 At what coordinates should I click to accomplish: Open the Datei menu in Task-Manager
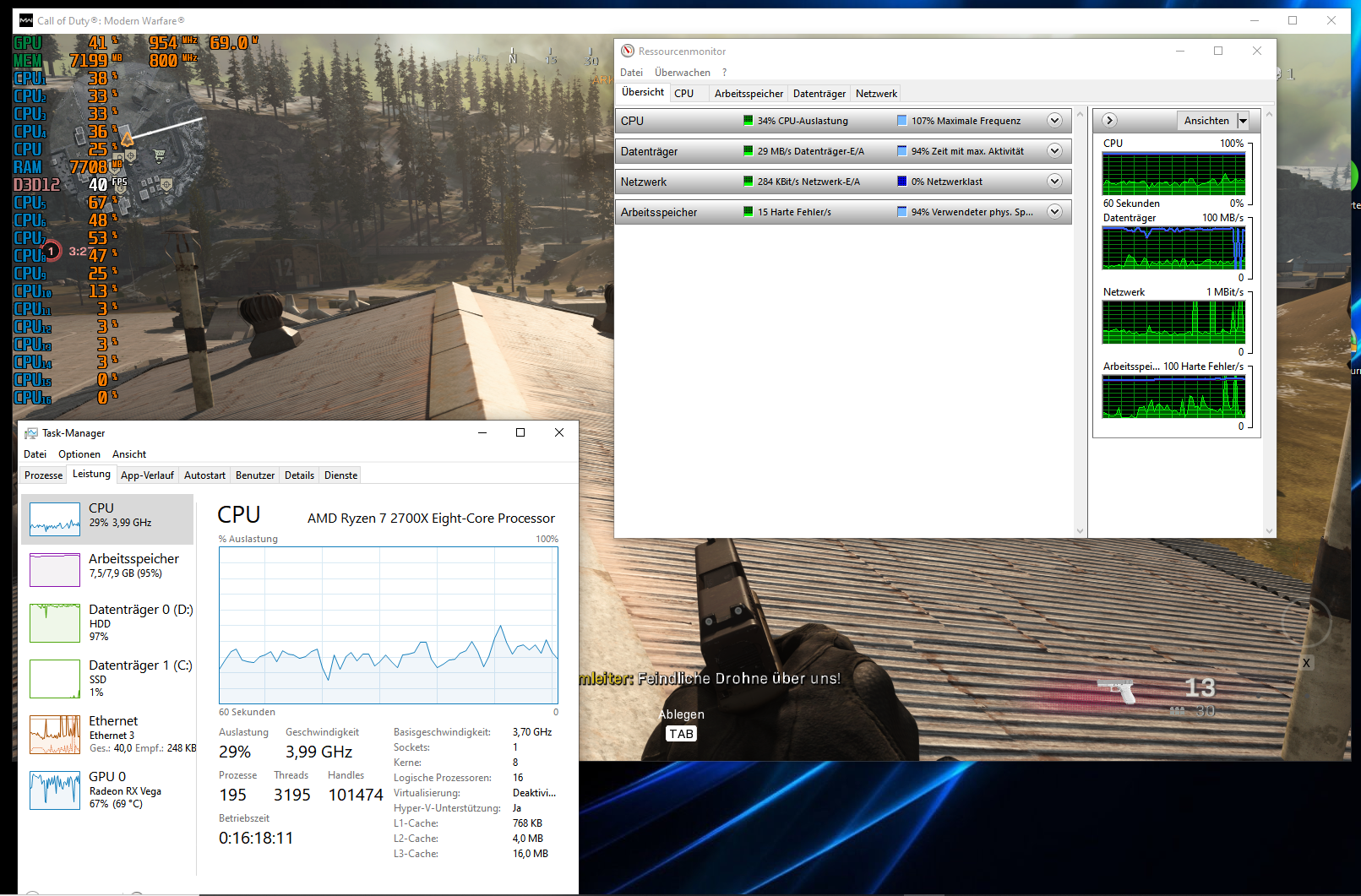(35, 454)
